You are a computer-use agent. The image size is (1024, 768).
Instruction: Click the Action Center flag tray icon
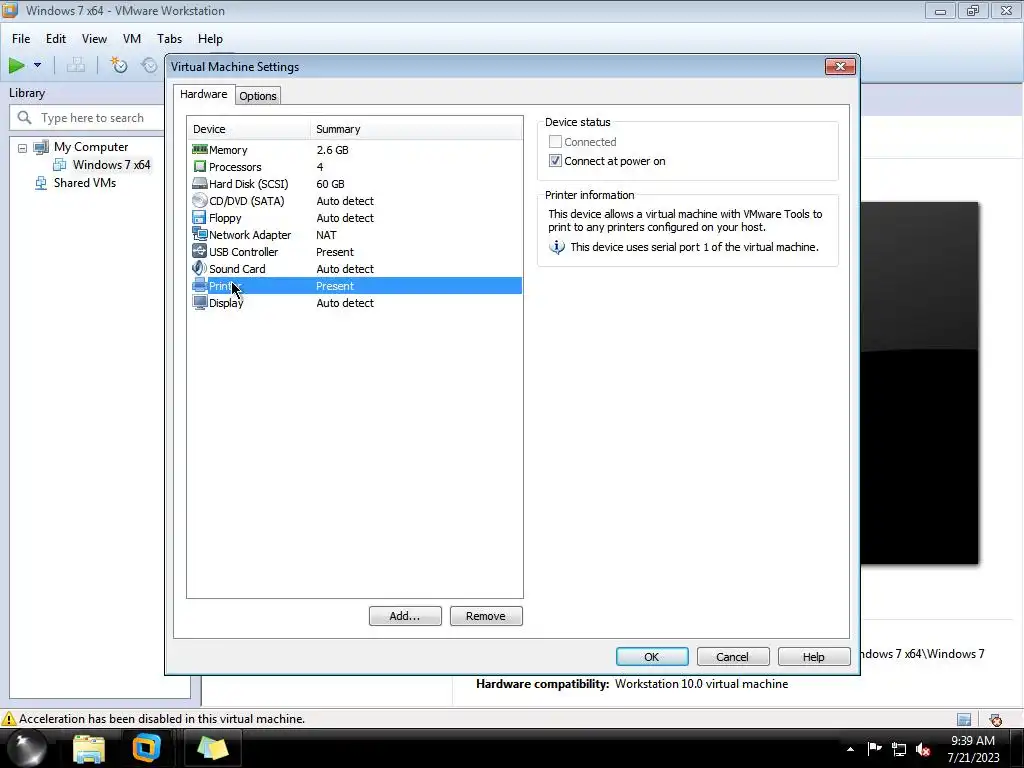pos(874,748)
